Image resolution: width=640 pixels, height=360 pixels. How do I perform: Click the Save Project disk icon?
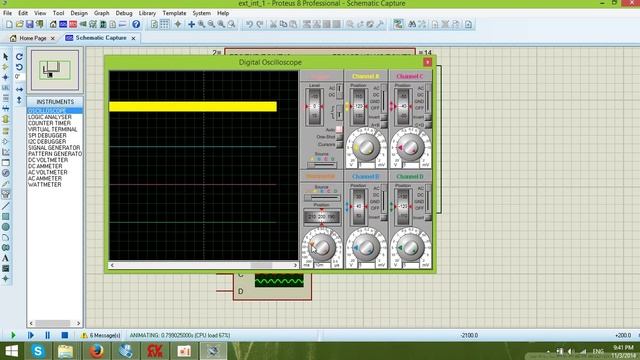[x=29, y=24]
